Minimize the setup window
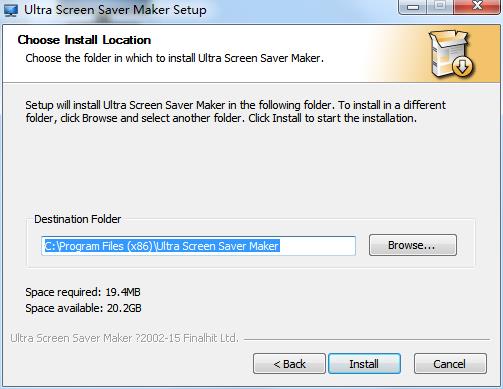 413,7
